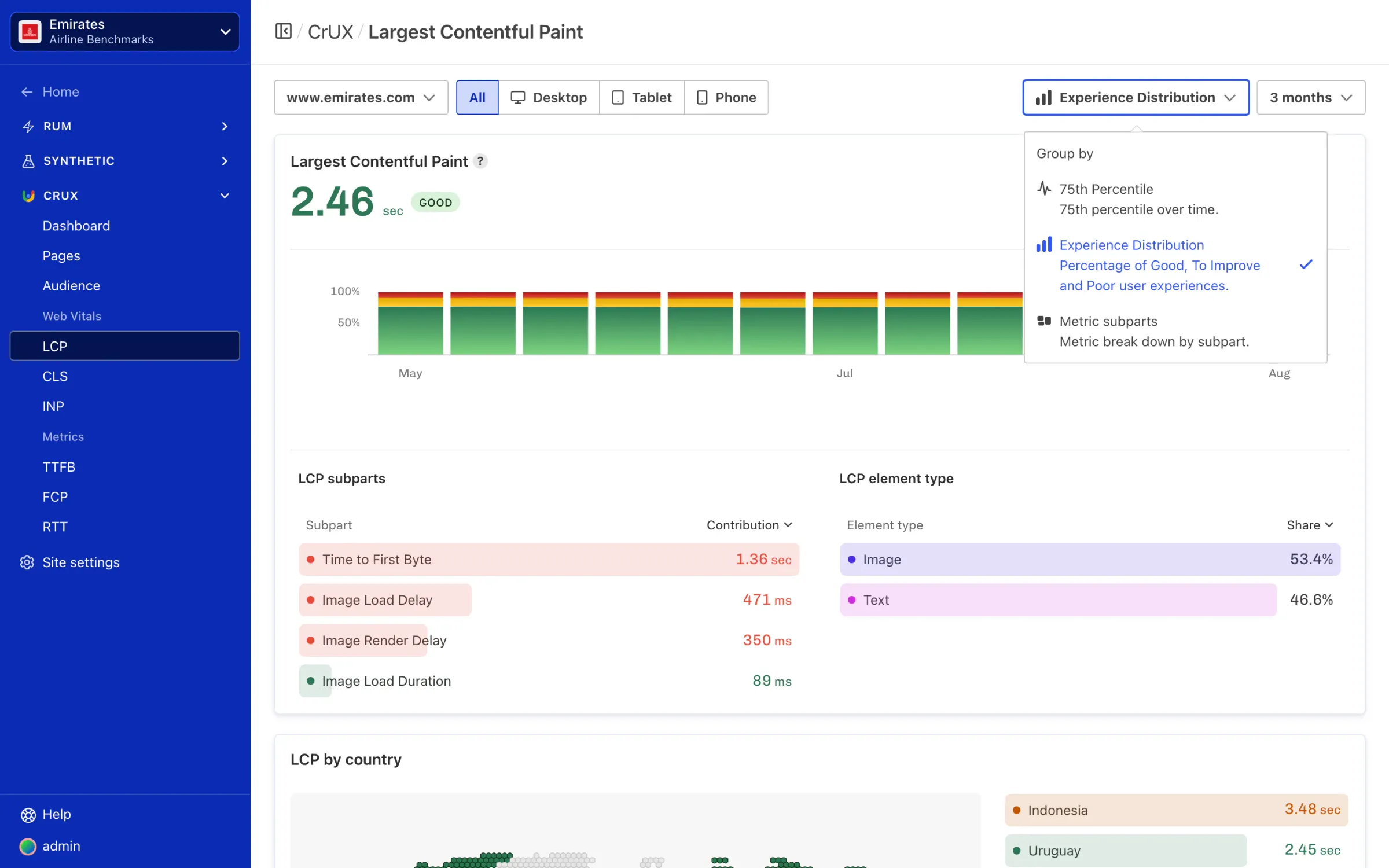Image resolution: width=1389 pixels, height=868 pixels.
Task: Sort by Share column dropdown
Action: click(x=1310, y=525)
